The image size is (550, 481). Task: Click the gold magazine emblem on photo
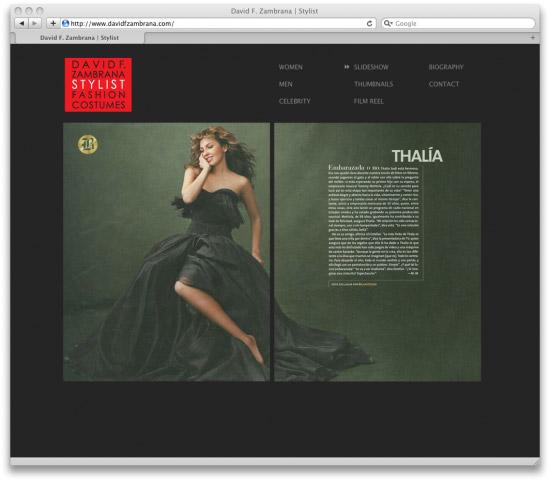[x=87, y=144]
